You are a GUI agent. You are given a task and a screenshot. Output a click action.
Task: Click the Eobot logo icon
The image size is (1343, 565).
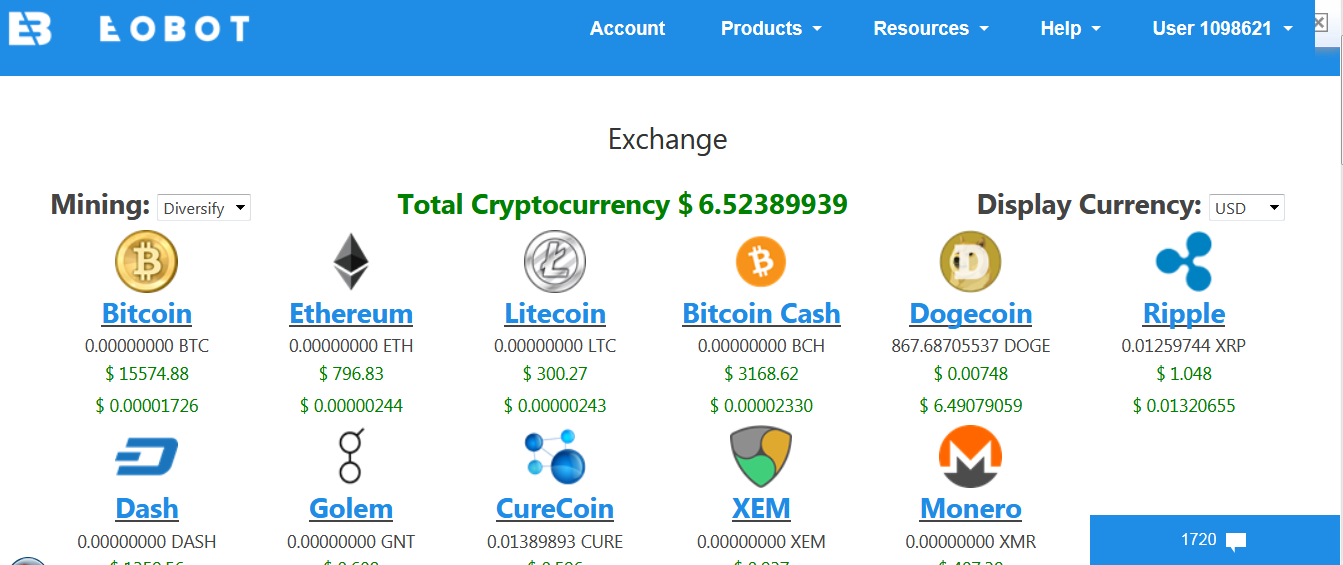tap(30, 29)
